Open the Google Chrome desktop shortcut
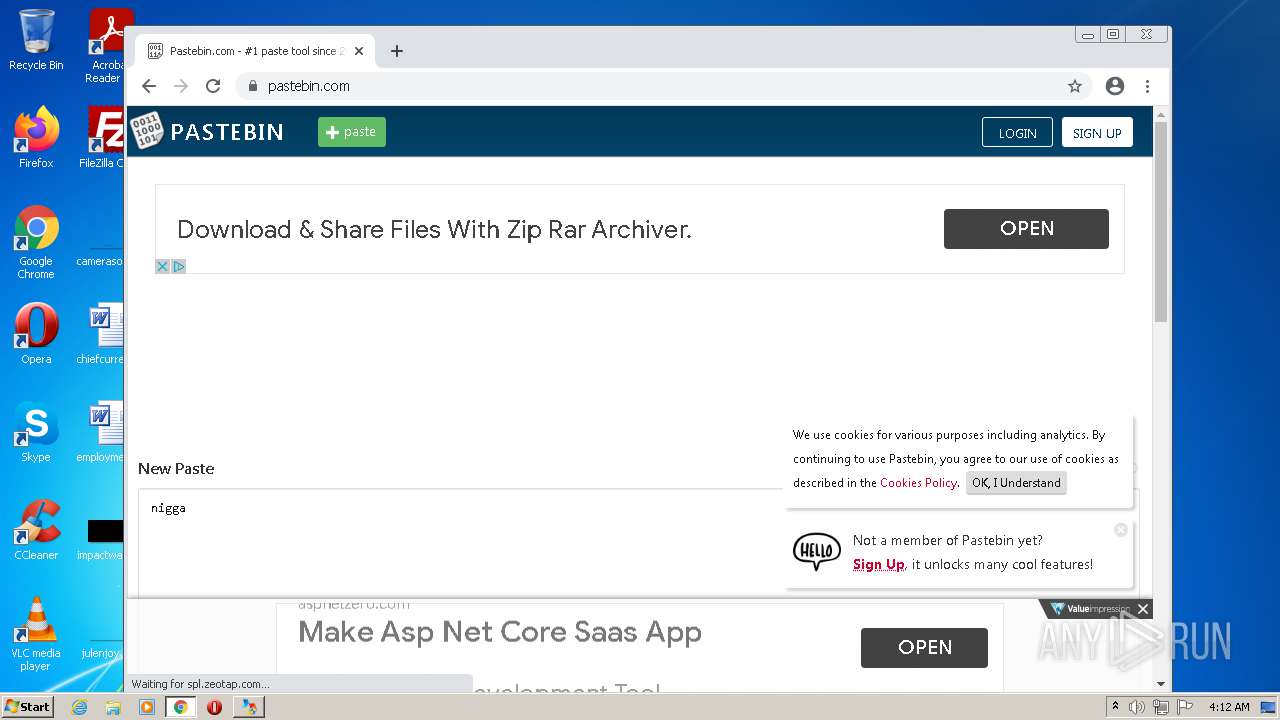Viewport: 1280px width, 720px height. click(36, 242)
